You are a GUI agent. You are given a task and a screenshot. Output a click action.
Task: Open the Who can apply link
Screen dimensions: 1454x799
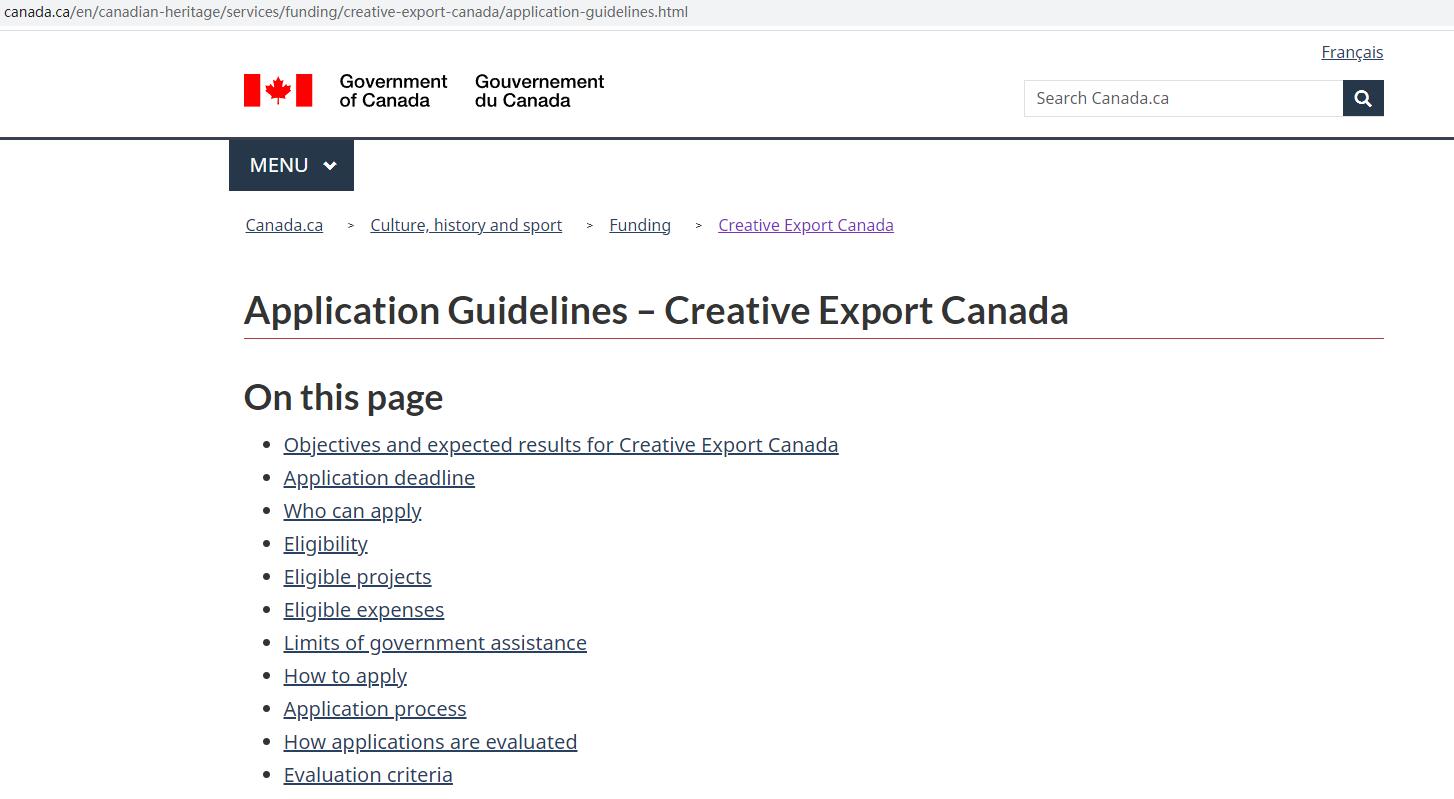pyautogui.click(x=352, y=511)
